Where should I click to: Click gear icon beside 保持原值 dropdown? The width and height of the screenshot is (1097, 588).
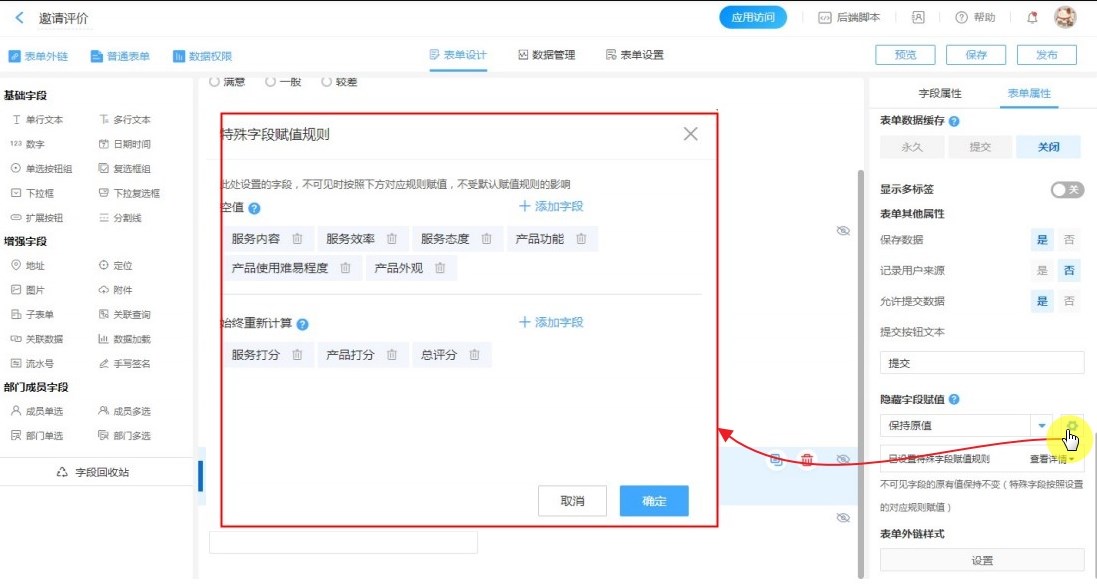pos(1071,426)
